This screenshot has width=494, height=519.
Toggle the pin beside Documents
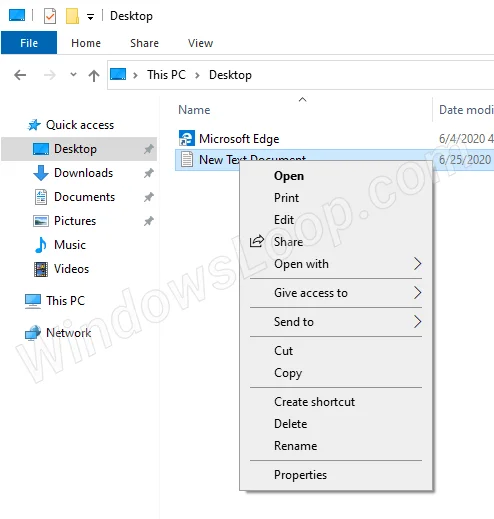coord(149,197)
